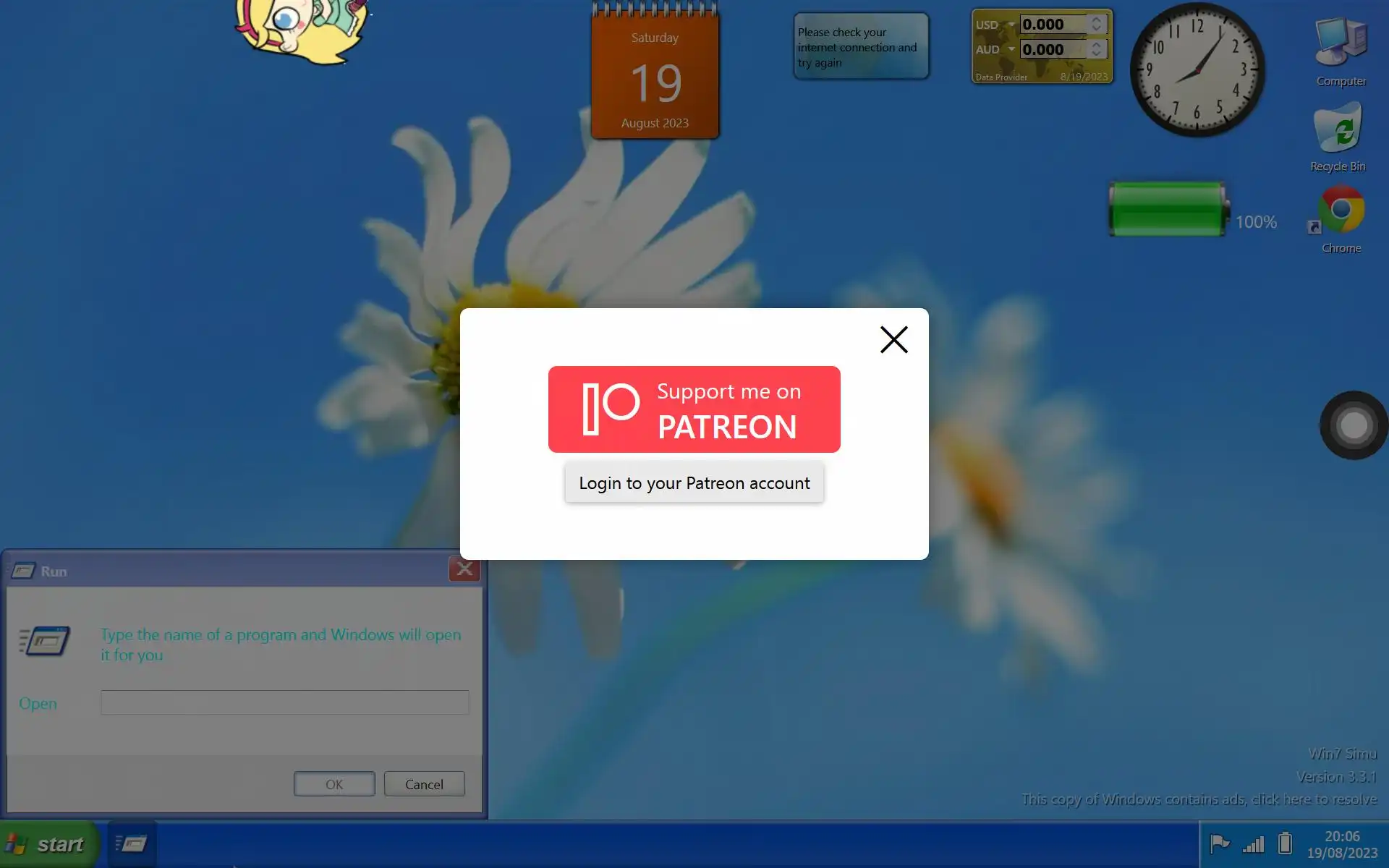
Task: Increase the USD value with up stepper
Action: 1097,20
